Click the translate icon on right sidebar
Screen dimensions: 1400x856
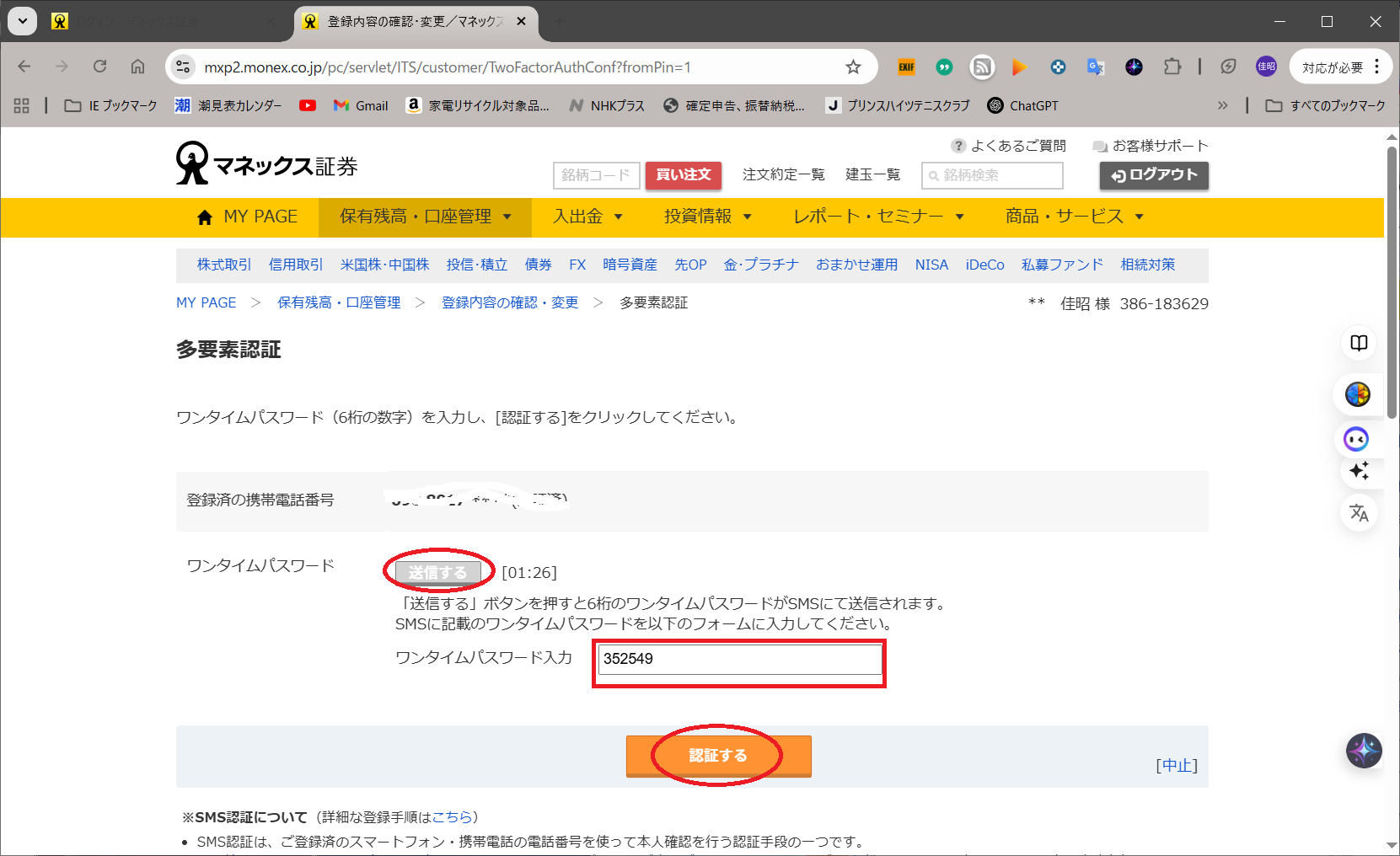(1359, 512)
